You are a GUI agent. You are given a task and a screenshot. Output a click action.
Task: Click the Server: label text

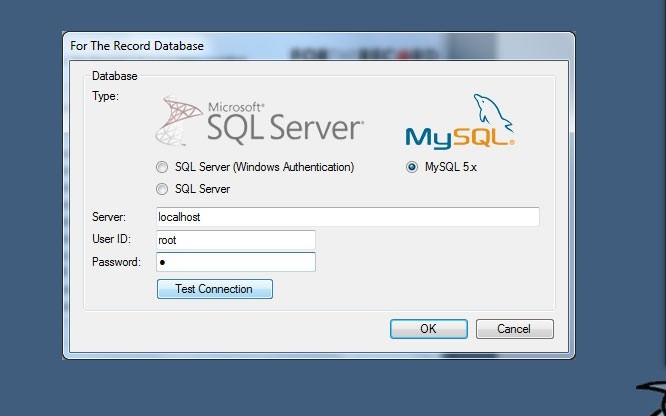click(108, 217)
